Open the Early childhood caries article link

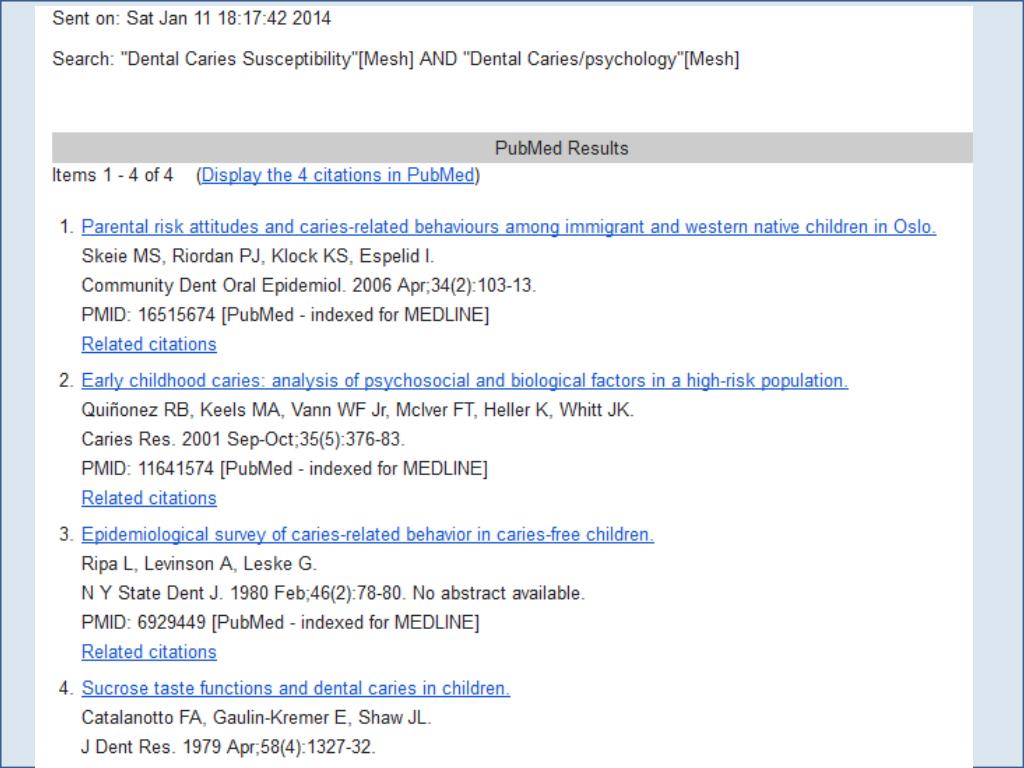[x=464, y=381]
